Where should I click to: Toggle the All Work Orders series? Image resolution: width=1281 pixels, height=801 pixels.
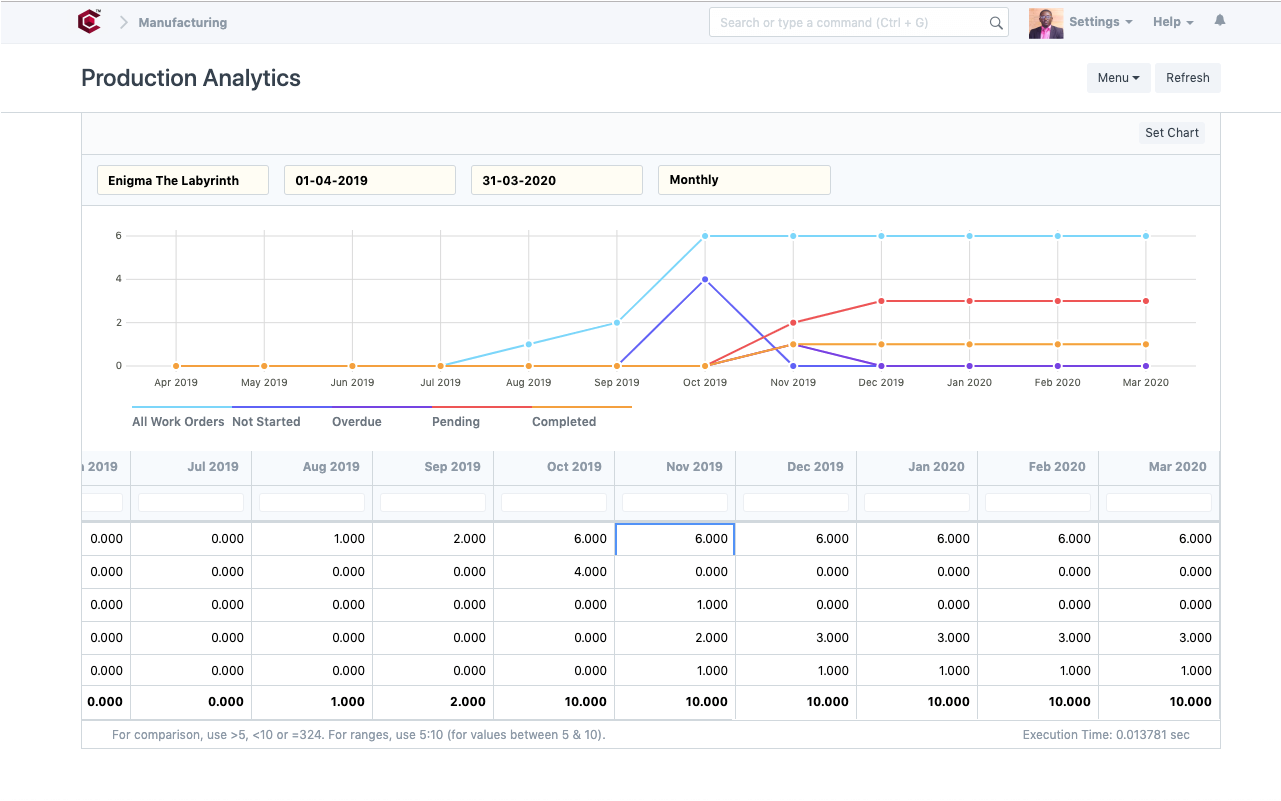tap(178, 421)
